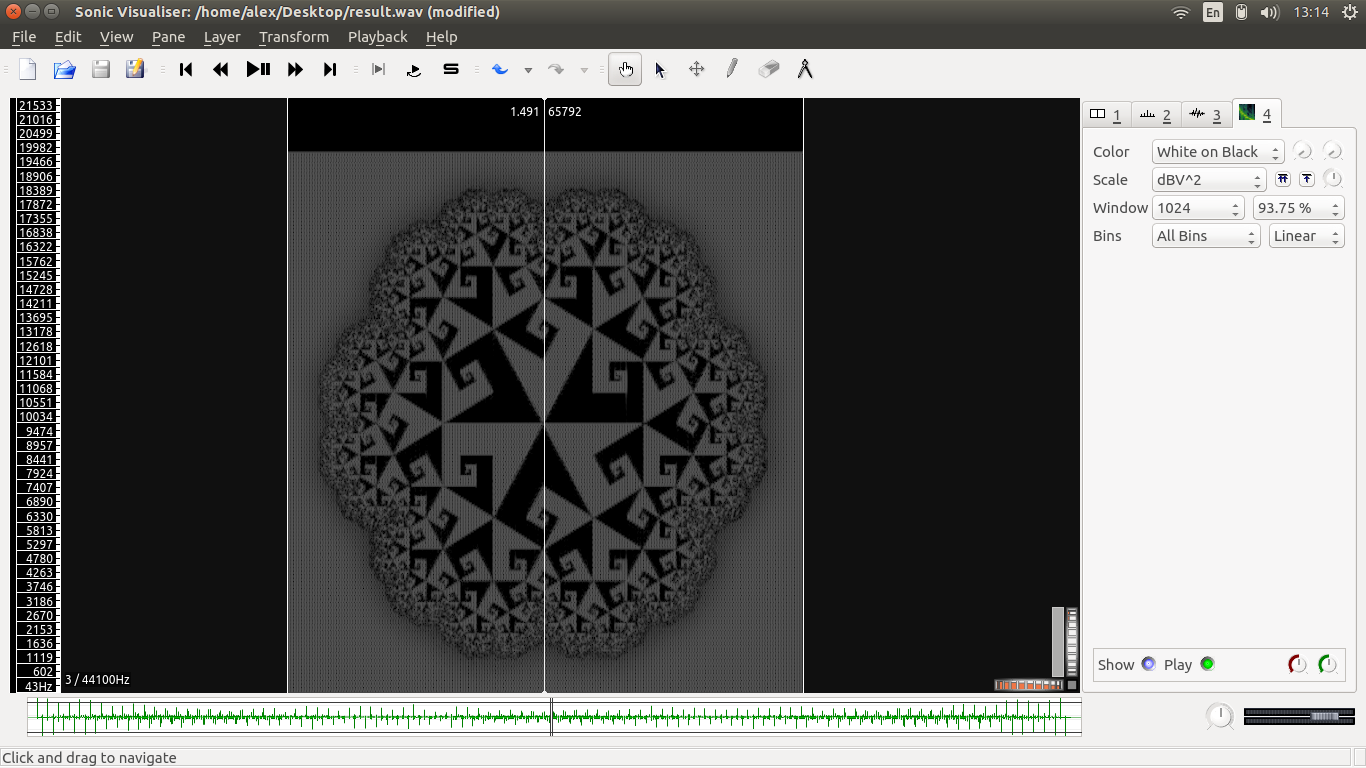Toggle normalize columns button beside Scale
1366x768 pixels.
[x=1283, y=179]
